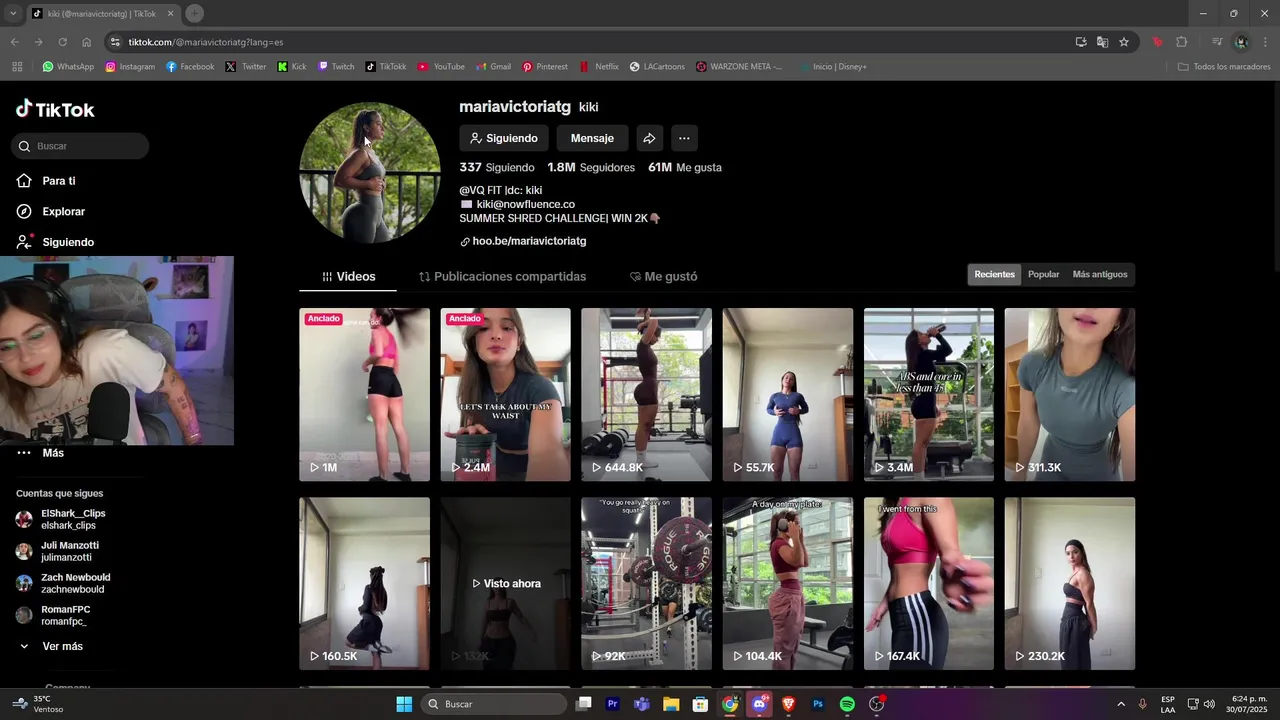Click the Windows taskbar Buscar box
The image size is (1280, 720).
[494, 704]
